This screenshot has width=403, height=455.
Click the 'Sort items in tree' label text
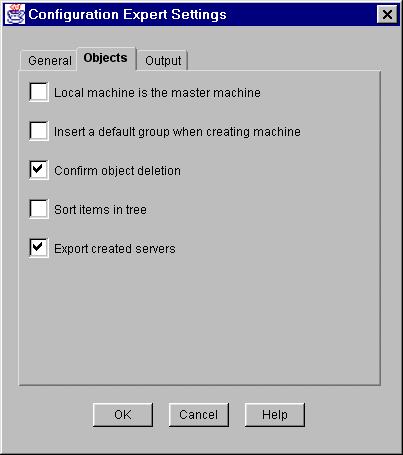coord(100,210)
